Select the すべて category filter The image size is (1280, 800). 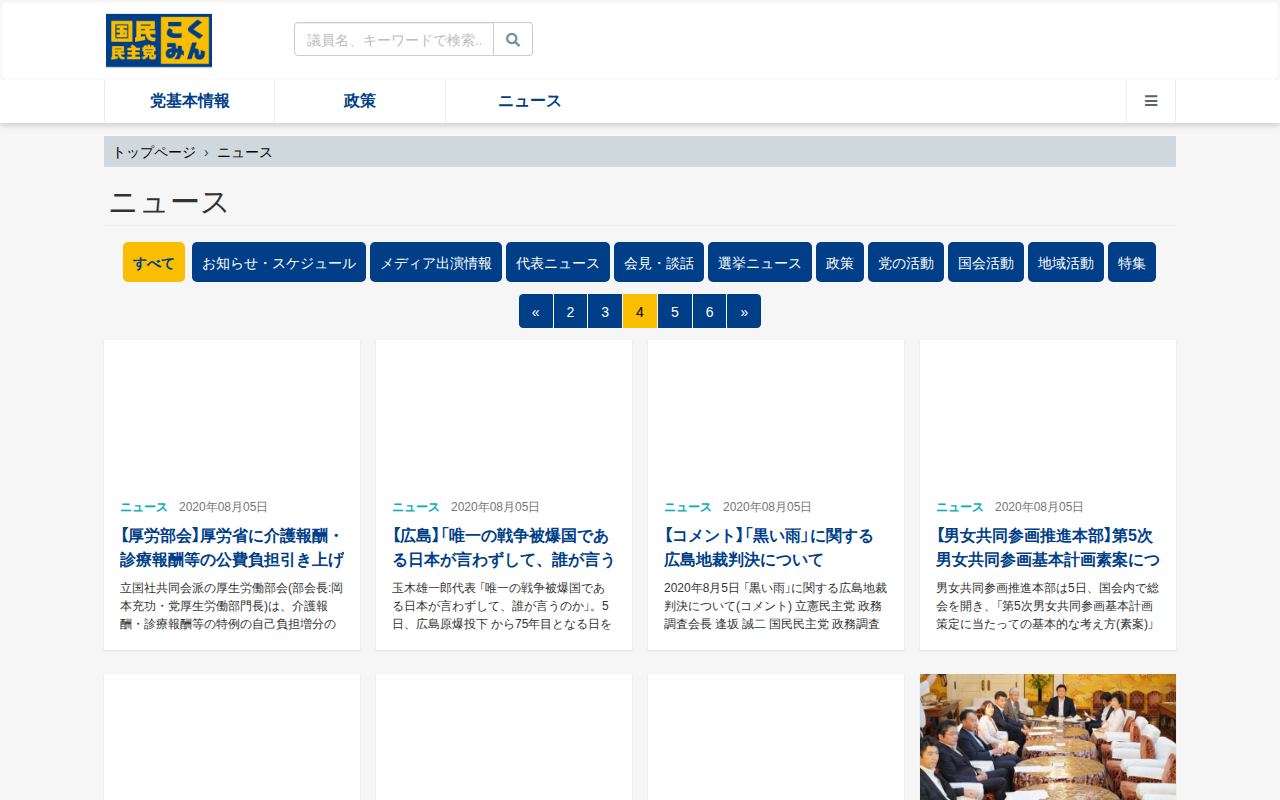(x=154, y=262)
